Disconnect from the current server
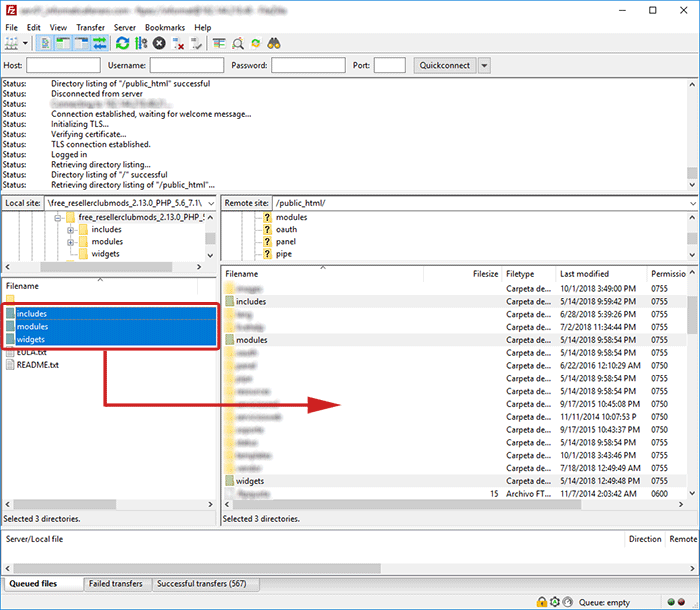The image size is (700, 610). (x=178, y=43)
